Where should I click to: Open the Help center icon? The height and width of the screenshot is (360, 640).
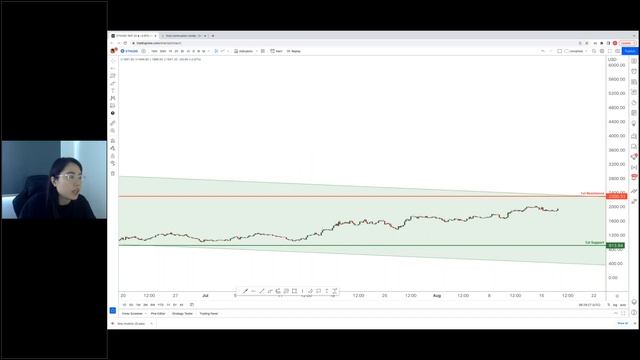click(634, 312)
